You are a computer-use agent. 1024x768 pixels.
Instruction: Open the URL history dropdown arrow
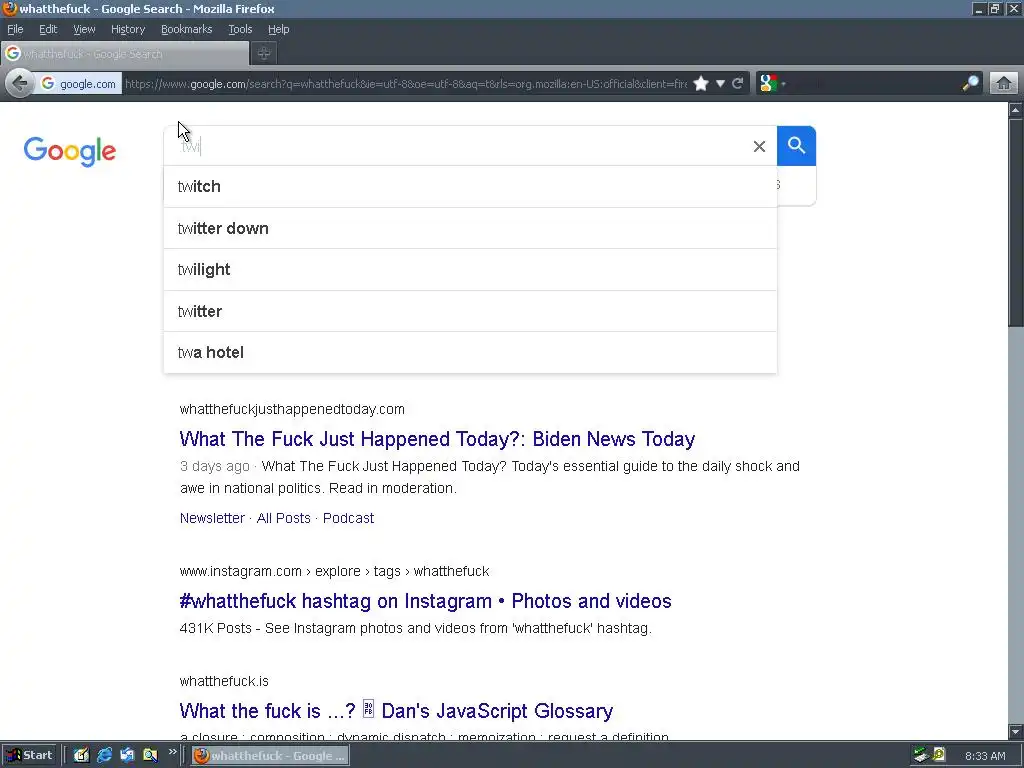[720, 84]
